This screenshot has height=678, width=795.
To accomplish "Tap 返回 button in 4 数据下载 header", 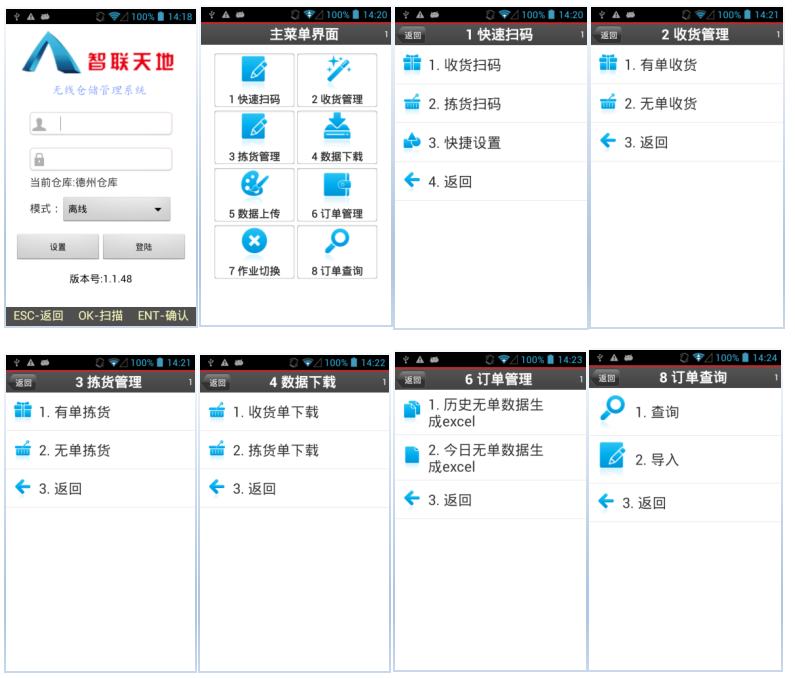I will (218, 382).
